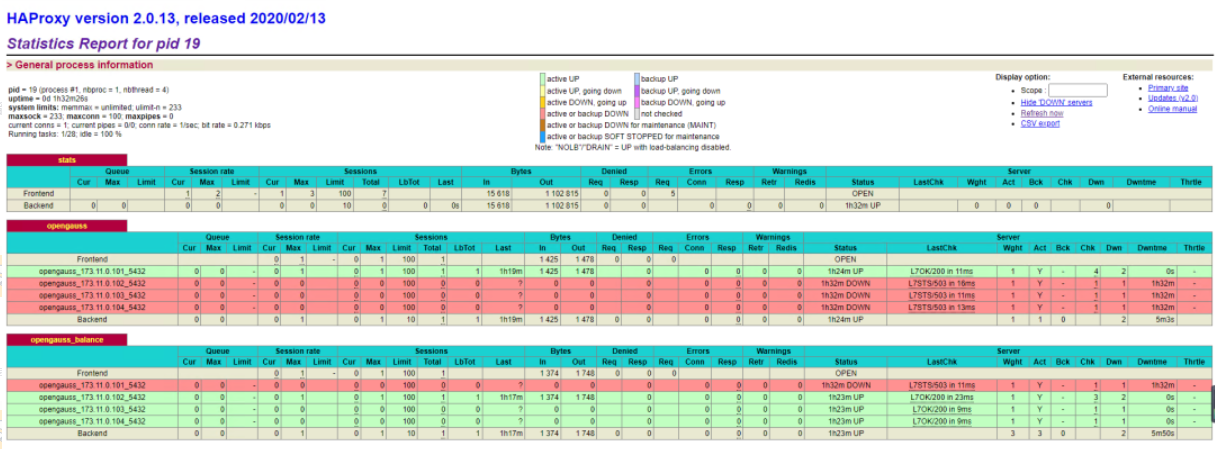Click opengauss_173.11.0.102_5432 in opengauss table

92,283
